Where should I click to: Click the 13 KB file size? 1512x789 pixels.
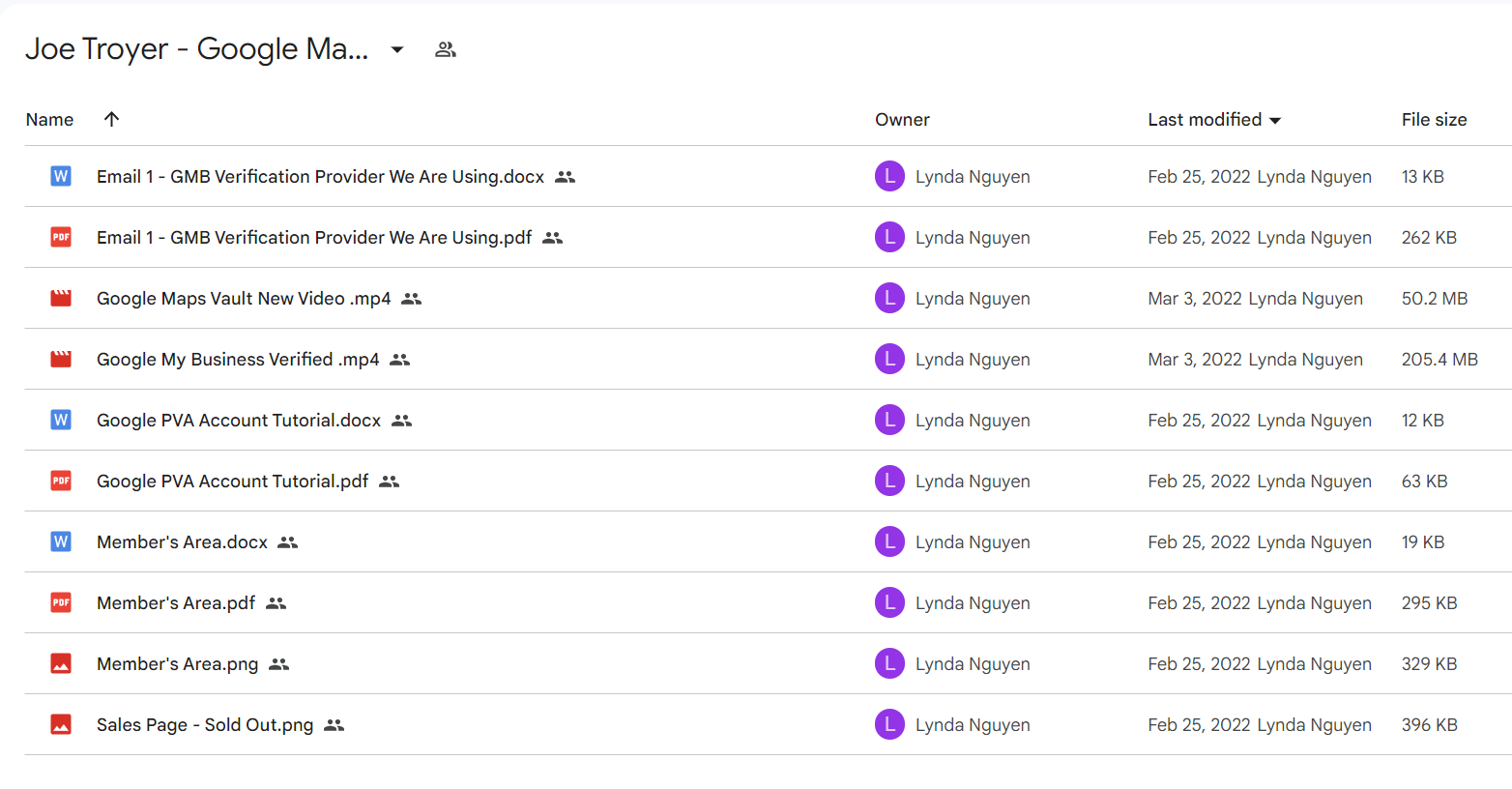pyautogui.click(x=1423, y=177)
